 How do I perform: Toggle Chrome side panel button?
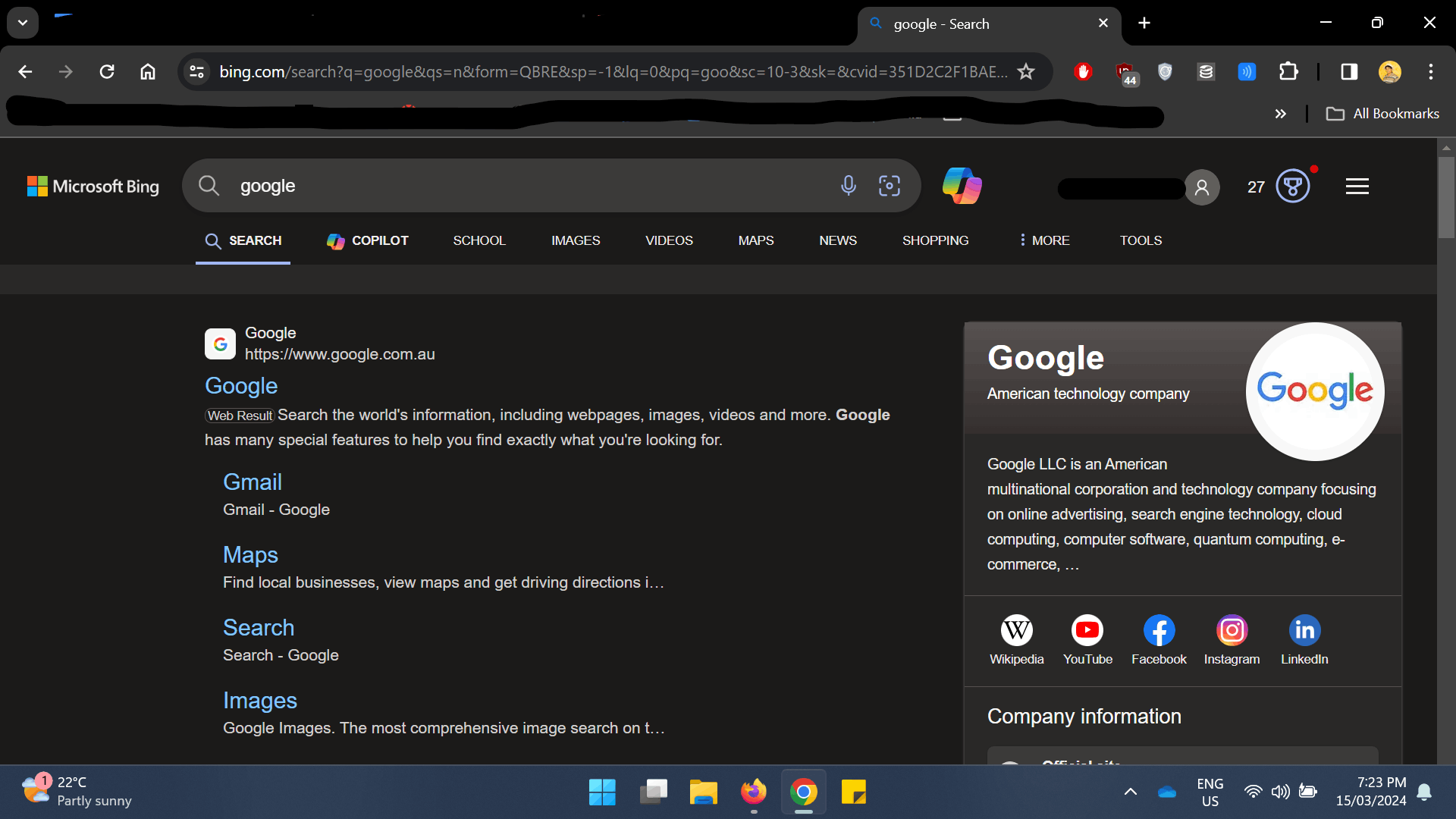[x=1349, y=71]
